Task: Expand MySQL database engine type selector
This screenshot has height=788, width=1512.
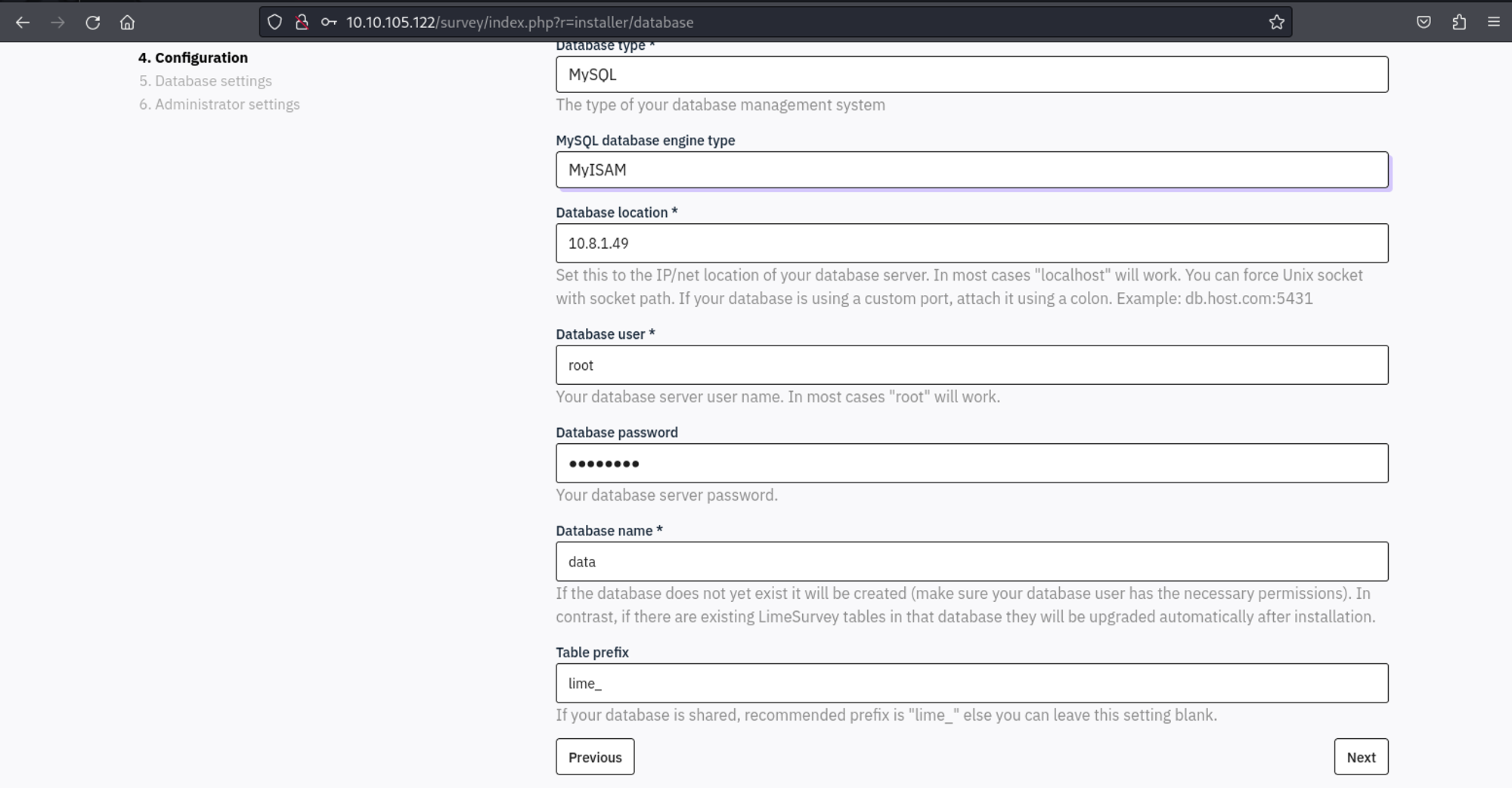Action: pyautogui.click(x=971, y=170)
